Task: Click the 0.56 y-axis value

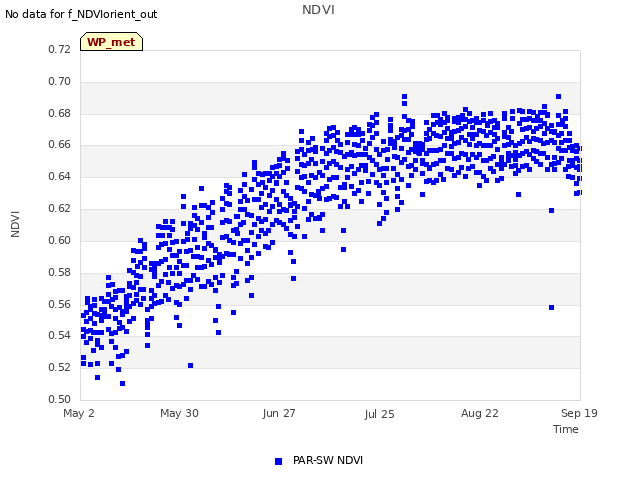Action: 60,304
